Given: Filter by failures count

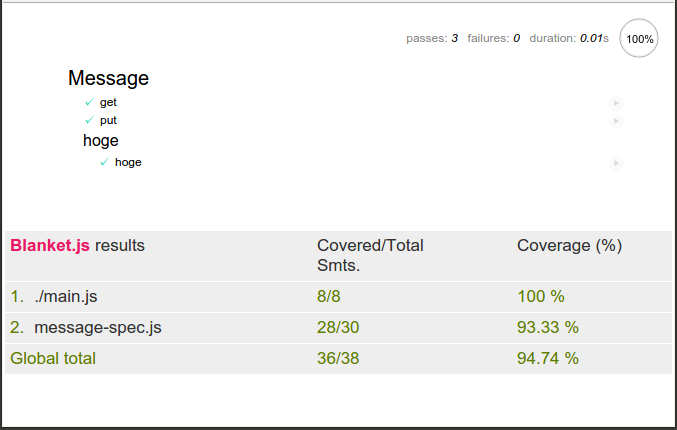Looking at the screenshot, I should point(494,38).
